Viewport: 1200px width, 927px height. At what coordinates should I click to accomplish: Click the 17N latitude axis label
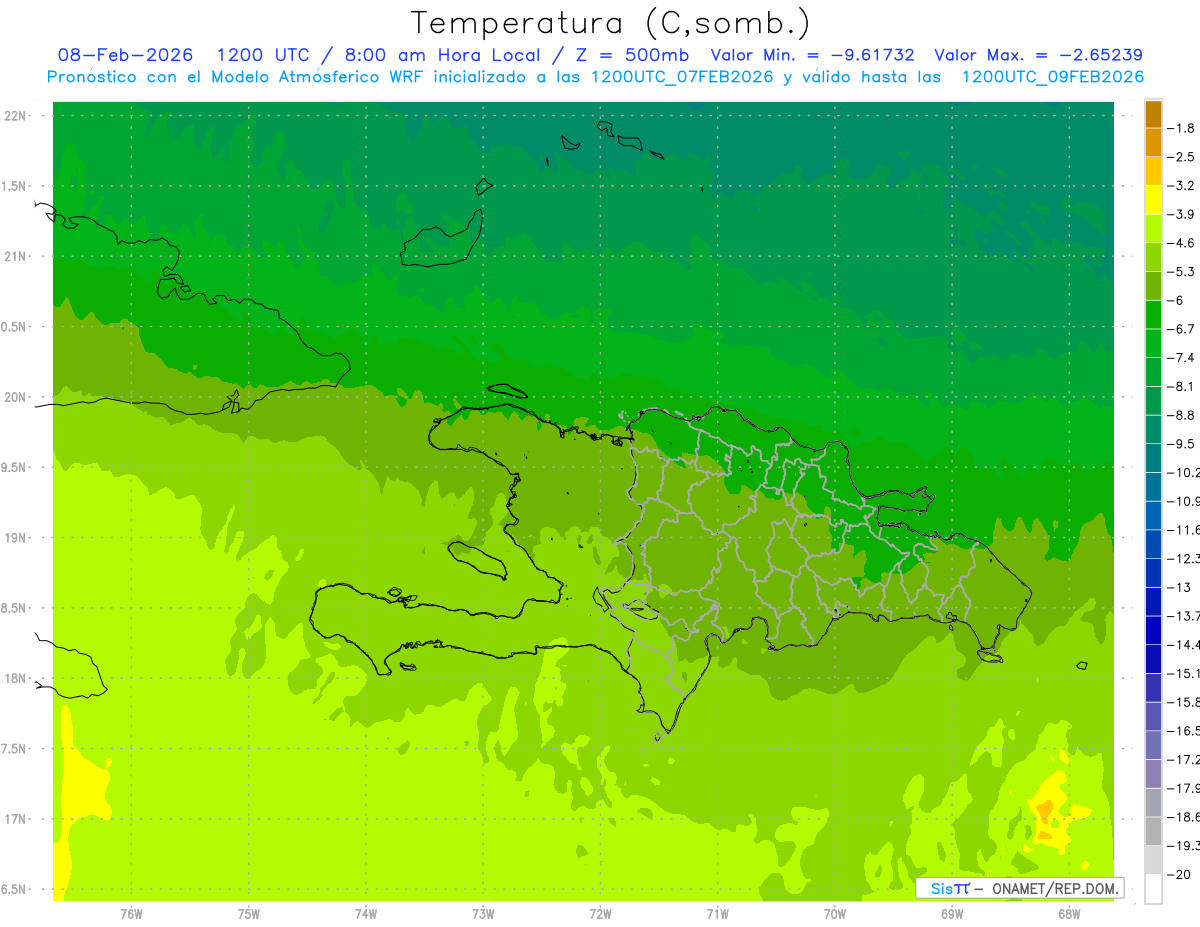click(15, 819)
